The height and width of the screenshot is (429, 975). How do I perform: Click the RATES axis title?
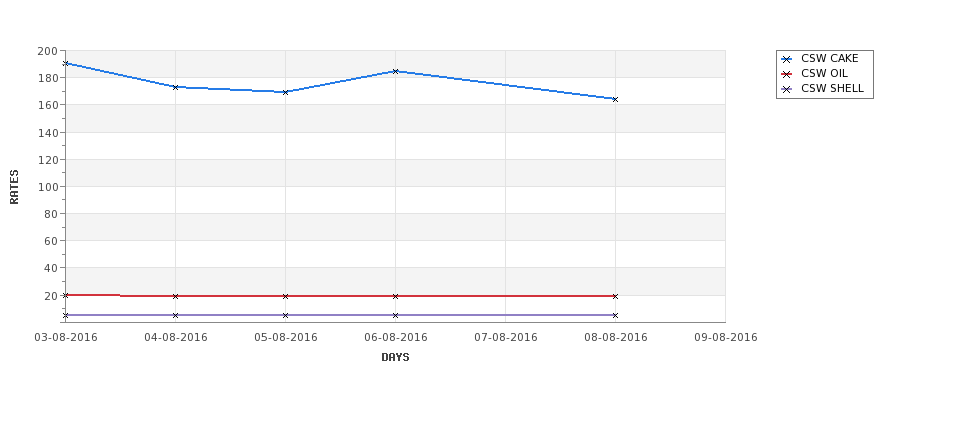coord(14,187)
